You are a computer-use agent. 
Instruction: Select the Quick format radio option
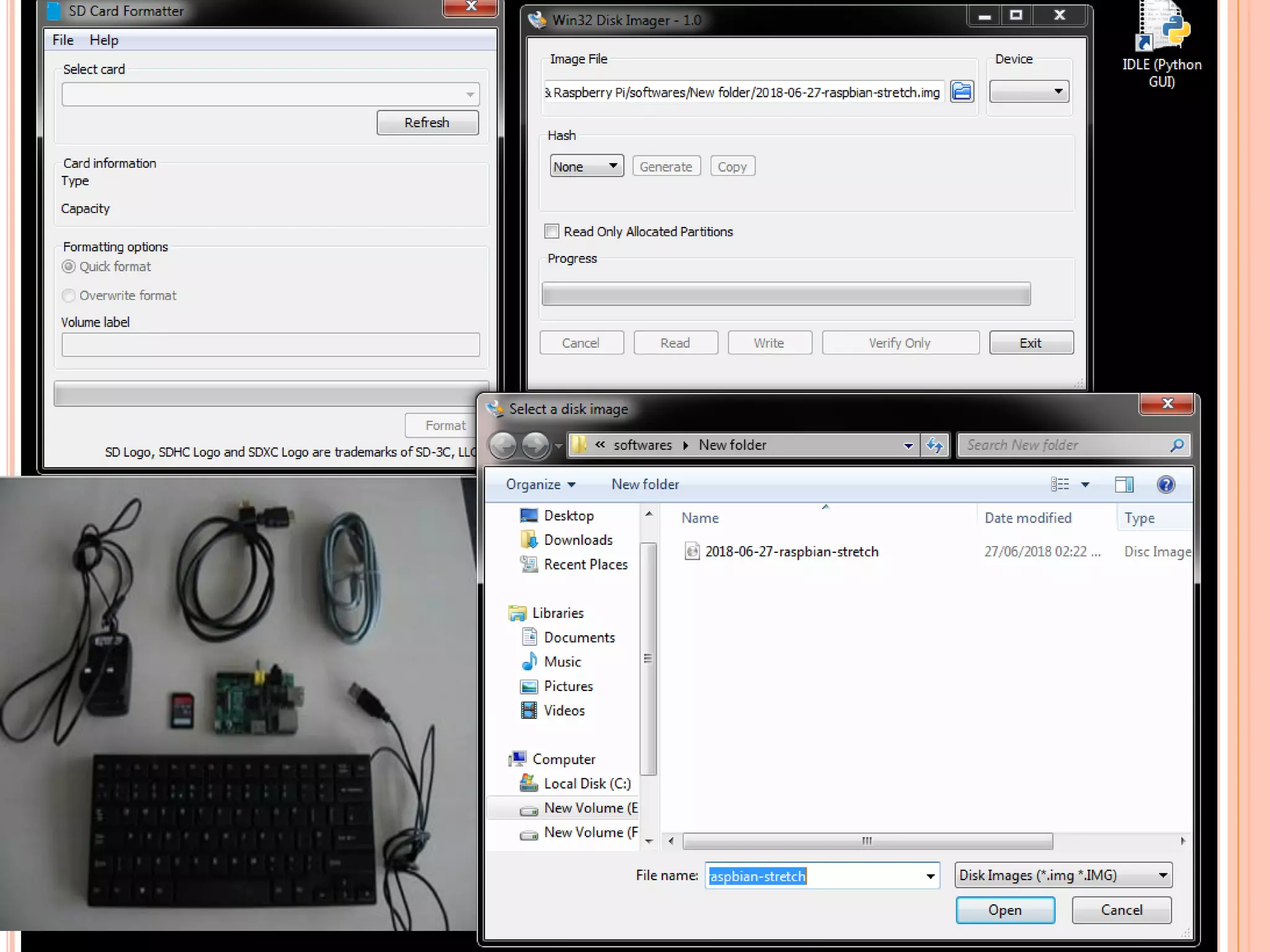69,267
